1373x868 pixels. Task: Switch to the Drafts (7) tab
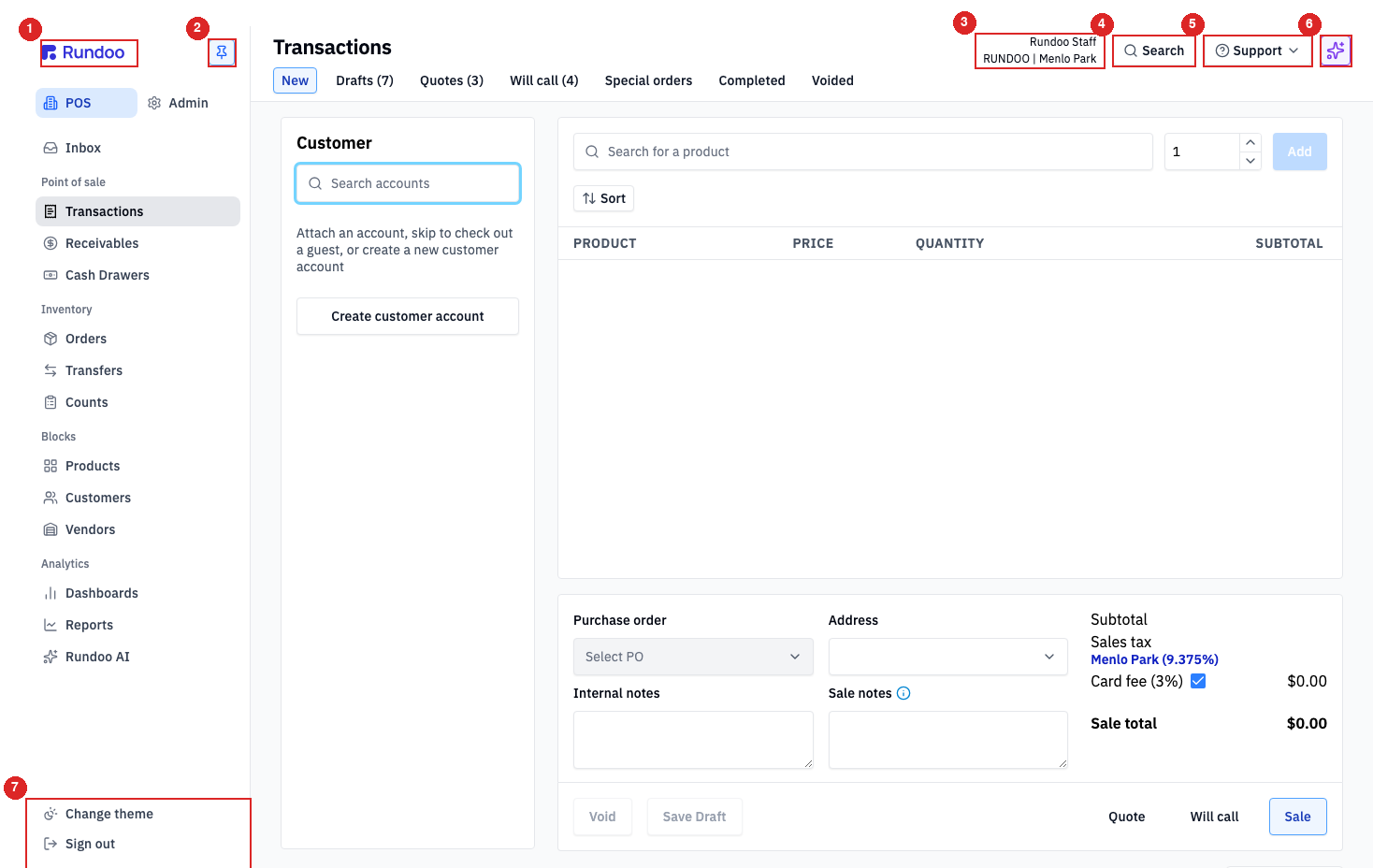[x=365, y=80]
